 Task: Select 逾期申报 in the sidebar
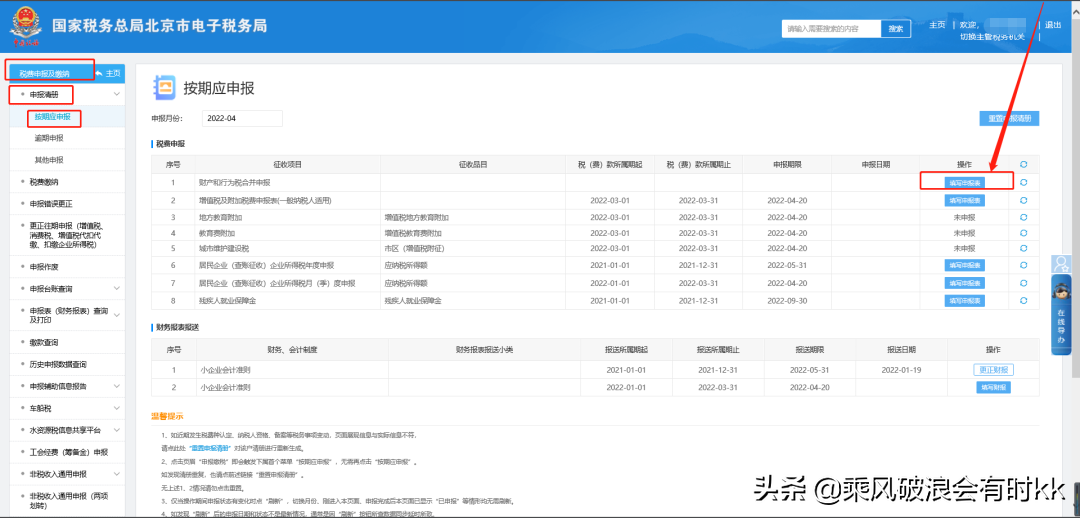(49, 138)
